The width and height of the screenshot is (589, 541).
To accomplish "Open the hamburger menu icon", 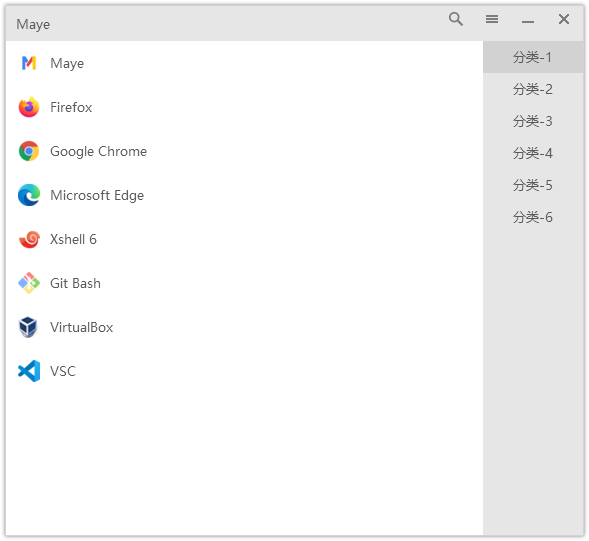I will [492, 19].
